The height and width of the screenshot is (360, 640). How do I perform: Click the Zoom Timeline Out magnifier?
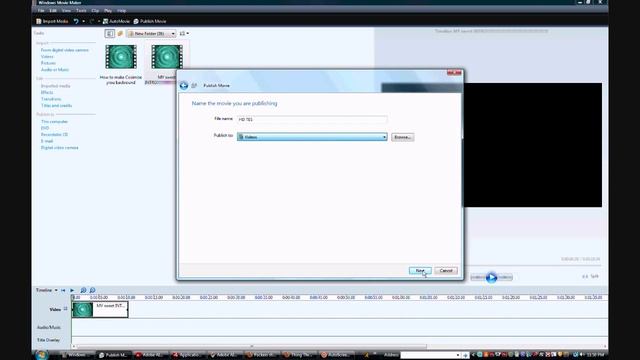click(93, 290)
